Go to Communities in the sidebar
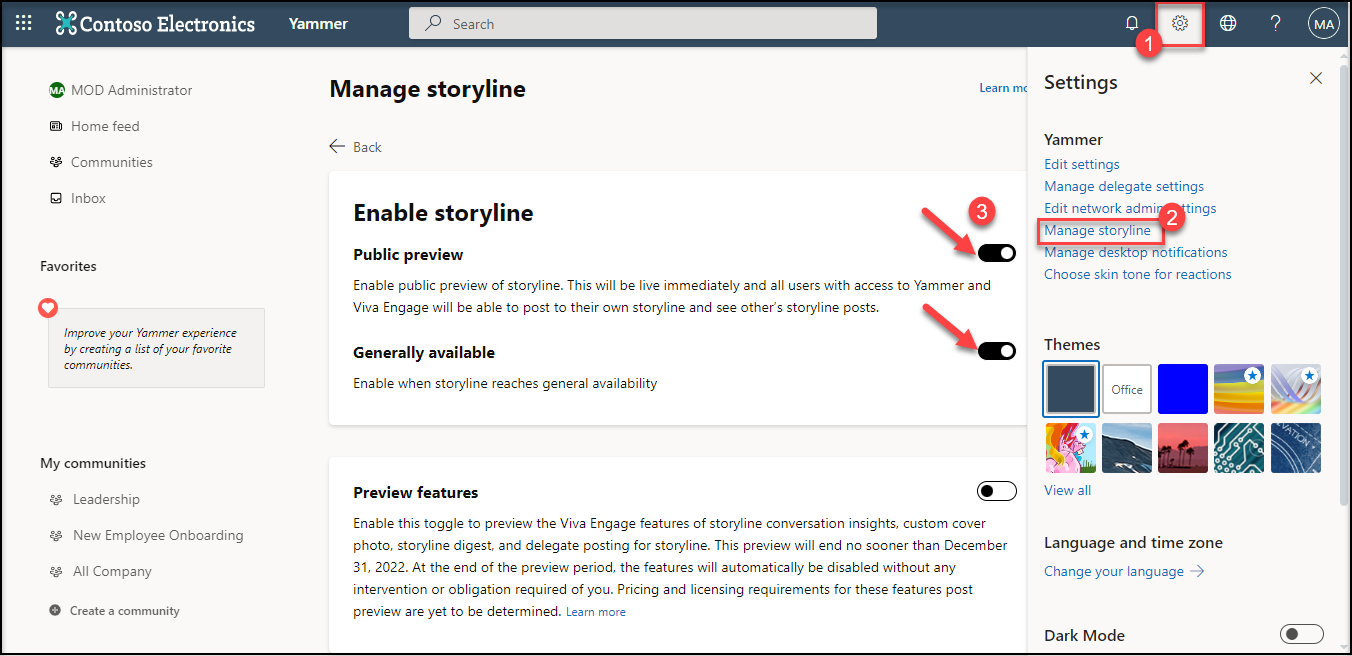Screen dimensions: 1352x656 pos(111,162)
